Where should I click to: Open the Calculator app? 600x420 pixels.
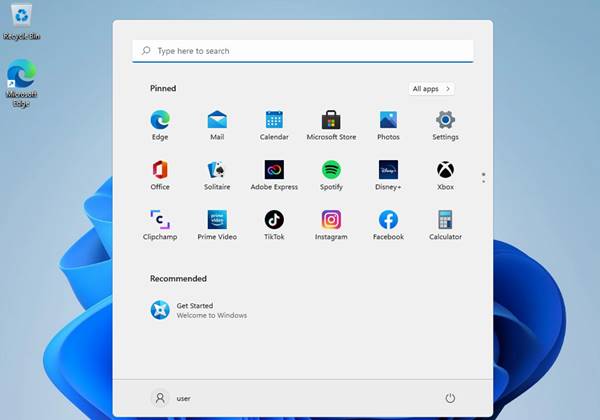[x=445, y=225]
